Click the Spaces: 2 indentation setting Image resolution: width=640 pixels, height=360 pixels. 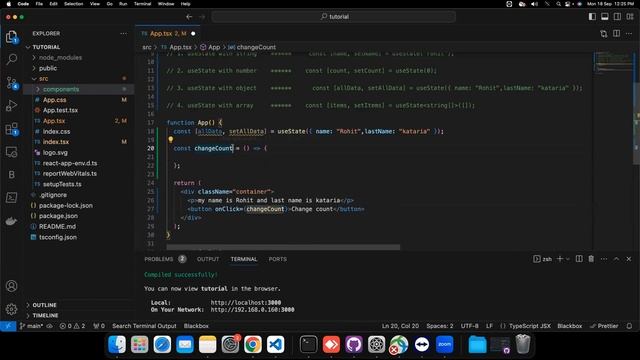click(x=440, y=326)
